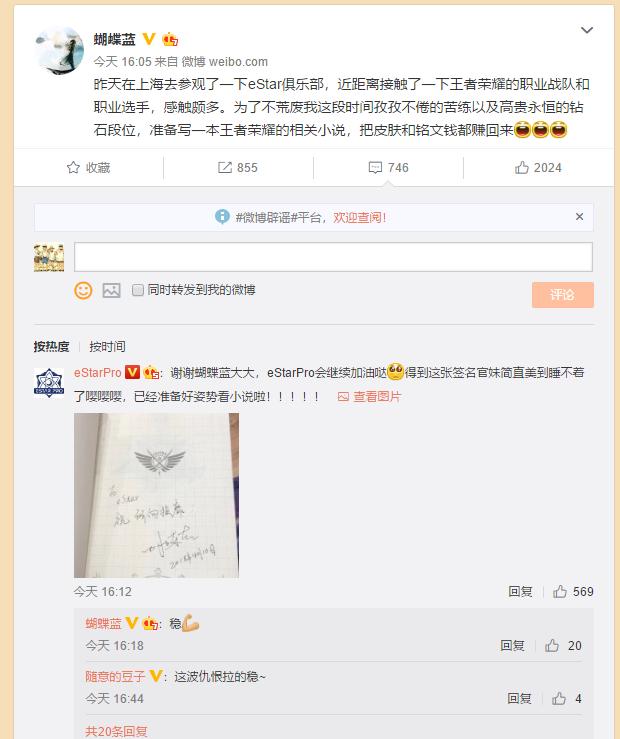Image resolution: width=620 pixels, height=739 pixels.
Task: Dismiss the 微博辟谣 notice banner
Action: pyautogui.click(x=579, y=216)
